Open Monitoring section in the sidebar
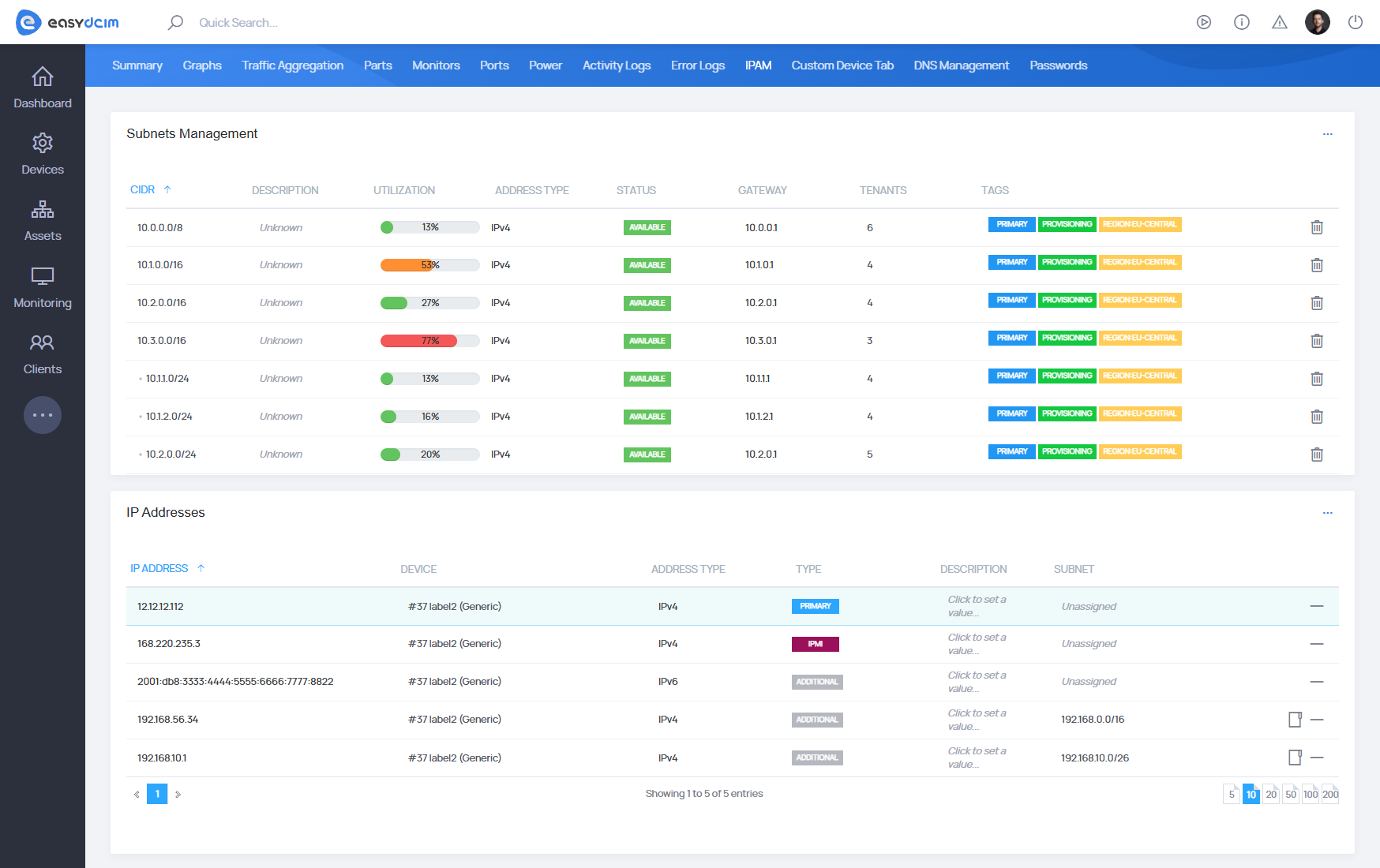Viewport: 1380px width, 868px height. coord(43,287)
